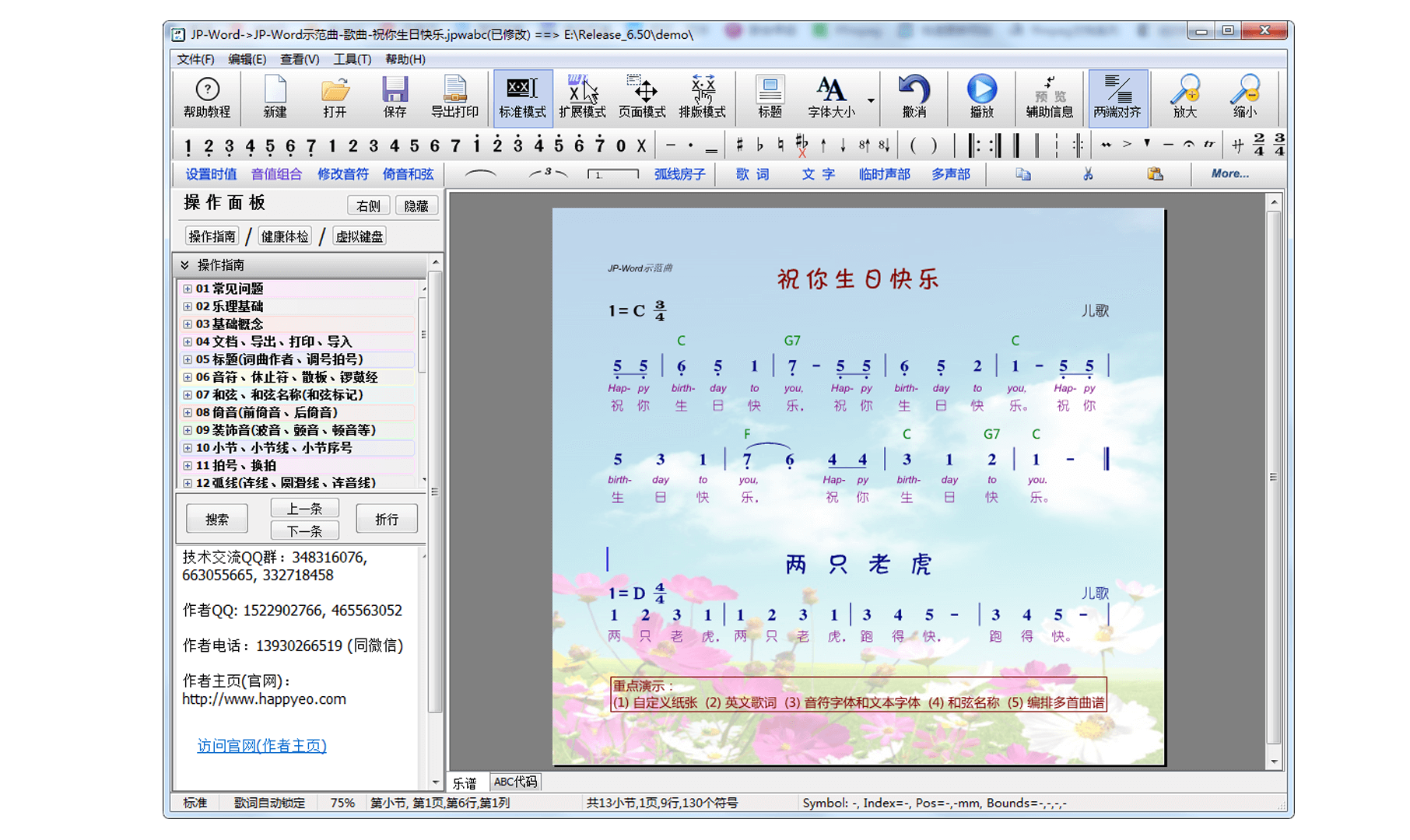Screen dimensions: 1410x840
Task: Expand tree item 01 常见问题
Action: coord(188,289)
